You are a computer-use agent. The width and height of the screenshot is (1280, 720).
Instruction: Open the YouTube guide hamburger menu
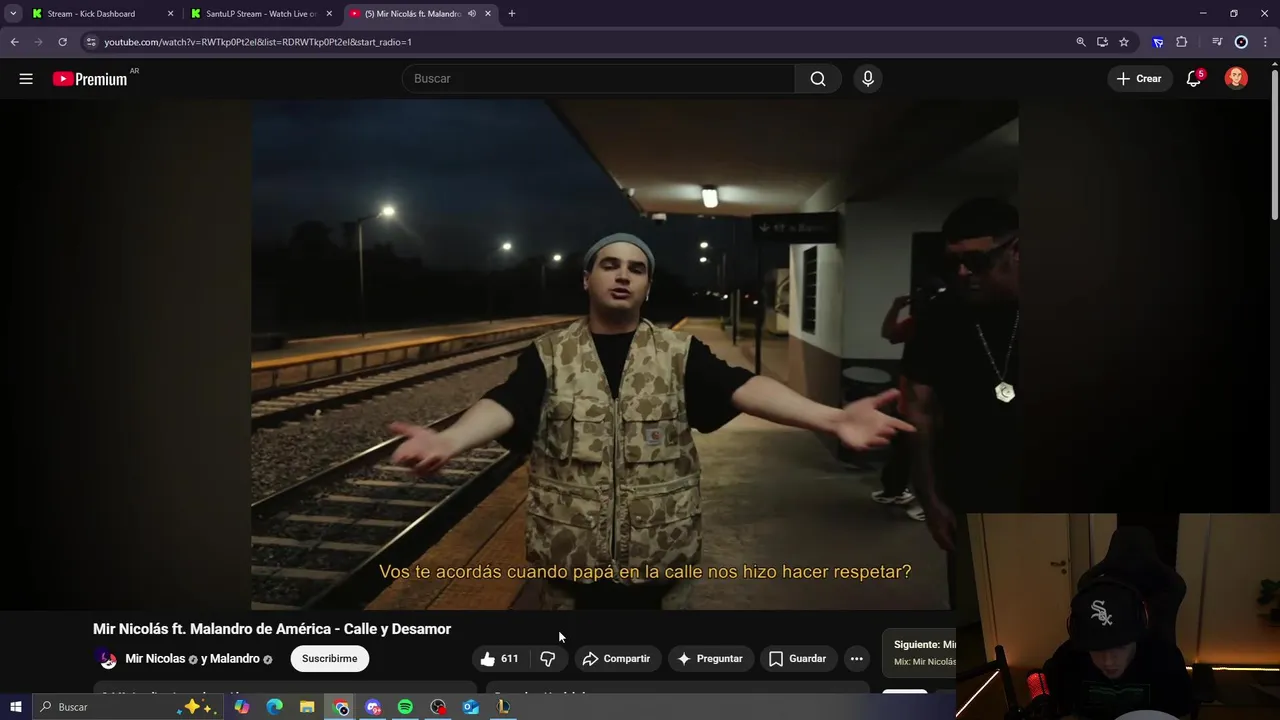click(26, 79)
